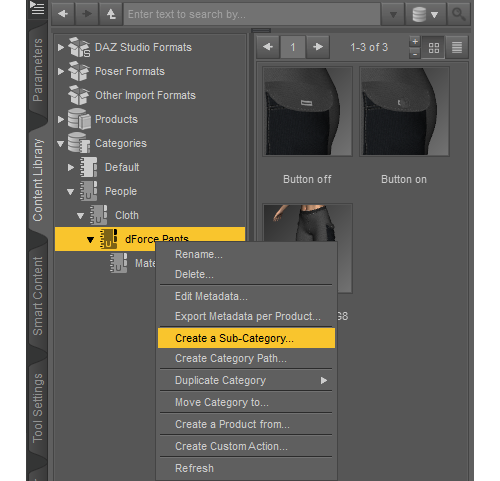The width and height of the screenshot is (500, 481).
Task: Click the magnifier search button
Action: tap(459, 14)
